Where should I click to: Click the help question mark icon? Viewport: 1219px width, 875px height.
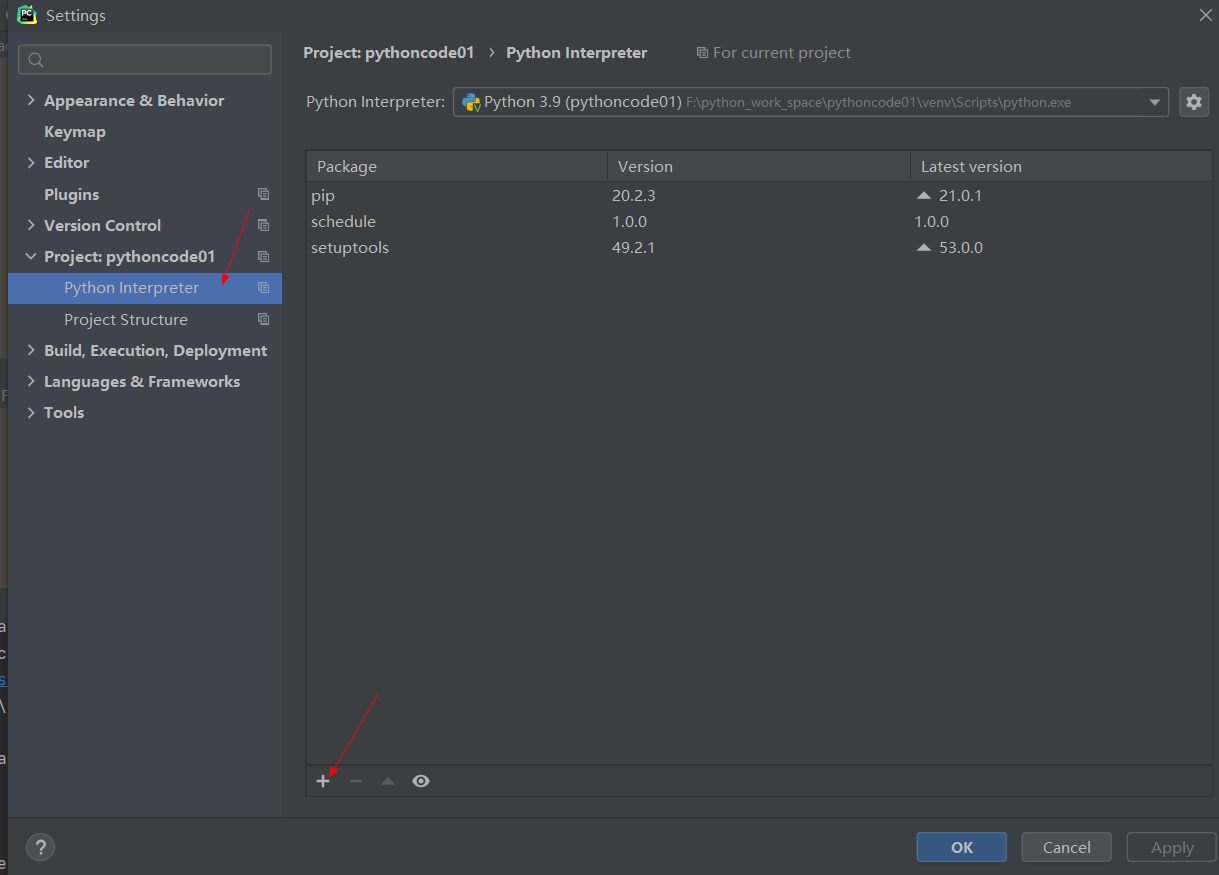pos(40,847)
